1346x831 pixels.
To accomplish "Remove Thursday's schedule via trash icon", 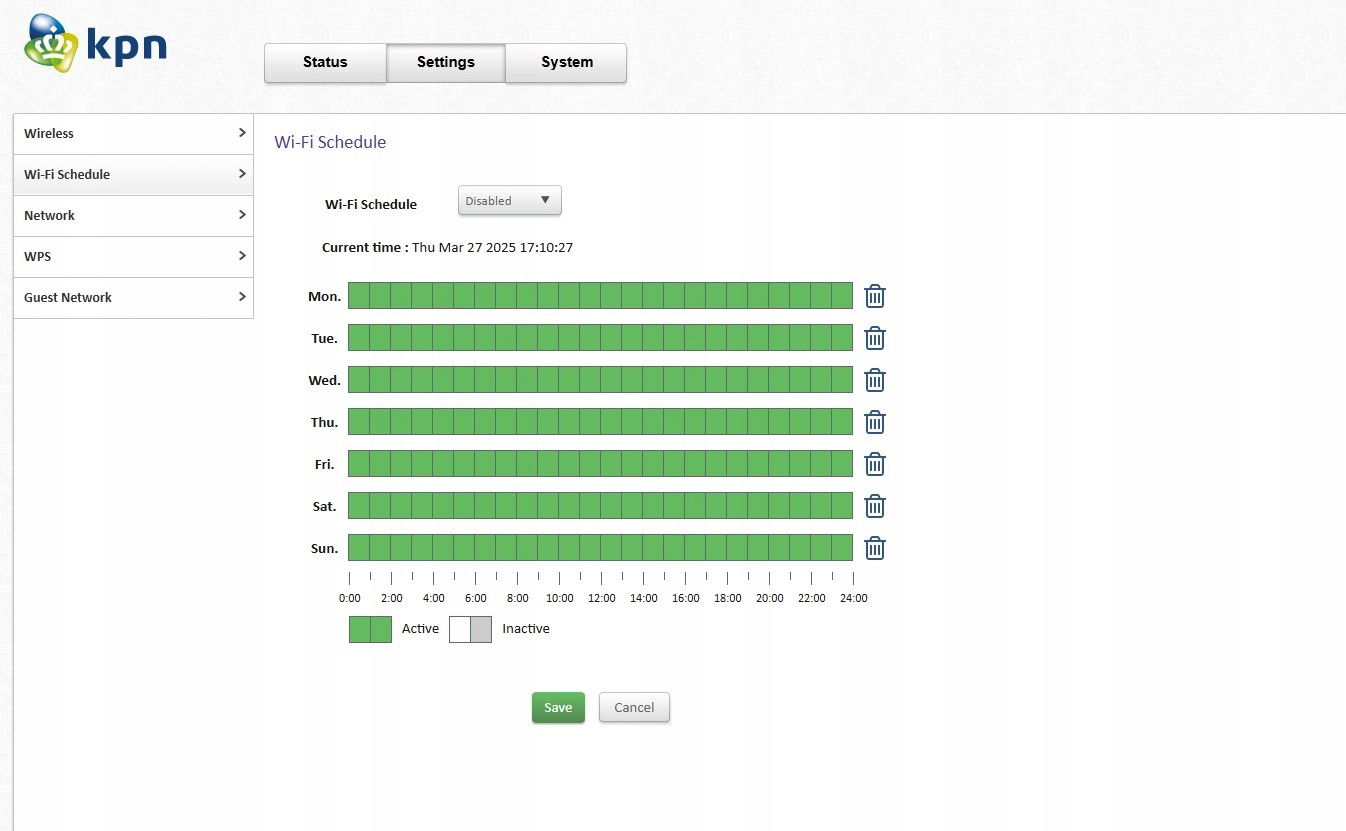I will [875, 422].
